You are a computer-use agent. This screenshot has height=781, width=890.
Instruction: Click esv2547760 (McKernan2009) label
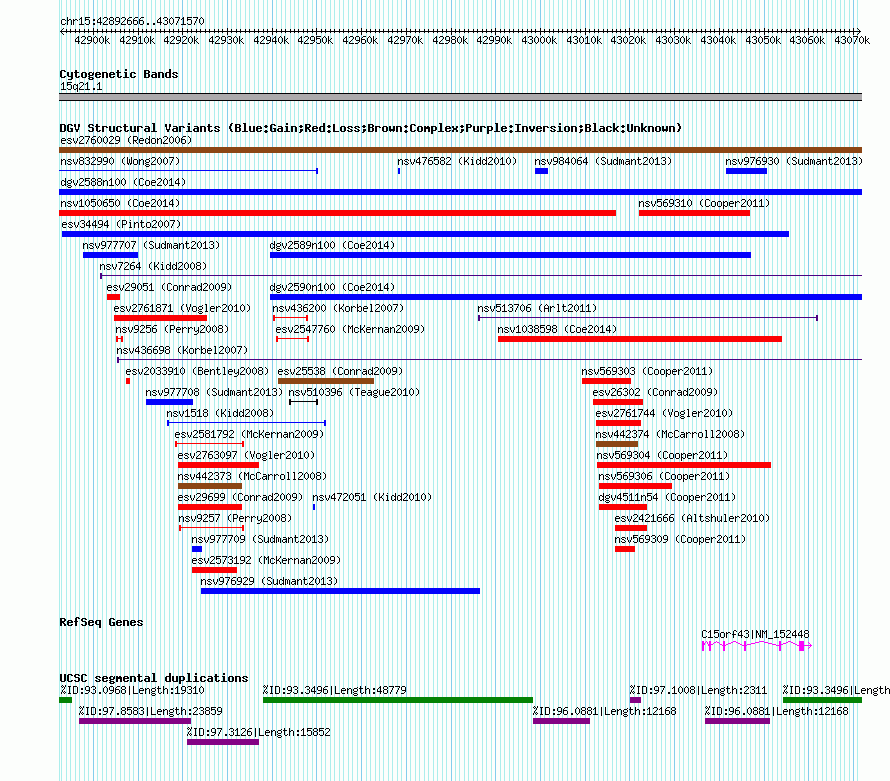(350, 329)
